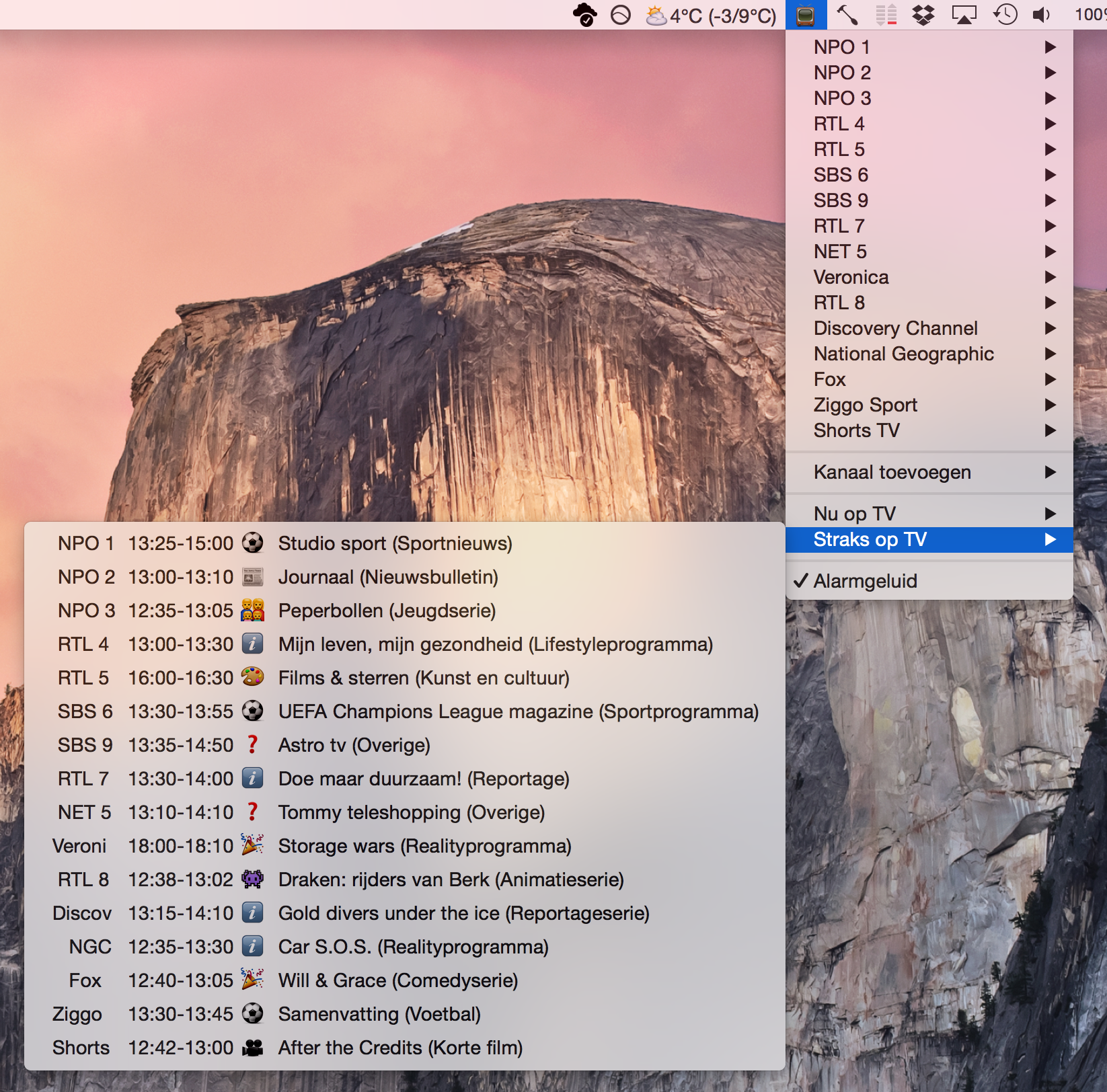Click the 12:38-13:02 RTL 8 time slot

point(181,880)
